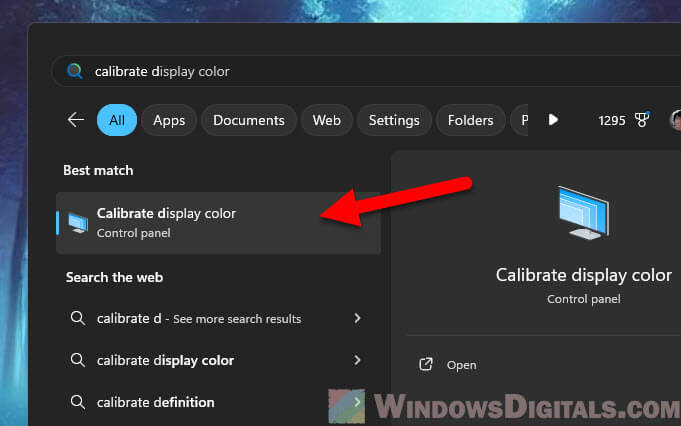The image size is (681, 426).
Task: Click the back arrow beside All filter
Action: (76, 120)
